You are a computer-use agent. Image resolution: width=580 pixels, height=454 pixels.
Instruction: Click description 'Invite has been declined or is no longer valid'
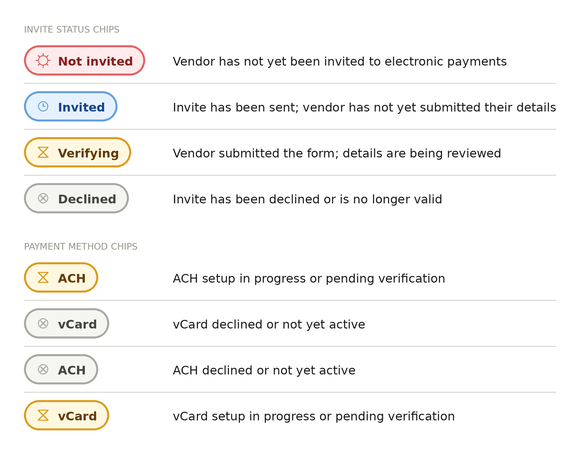[307, 199]
